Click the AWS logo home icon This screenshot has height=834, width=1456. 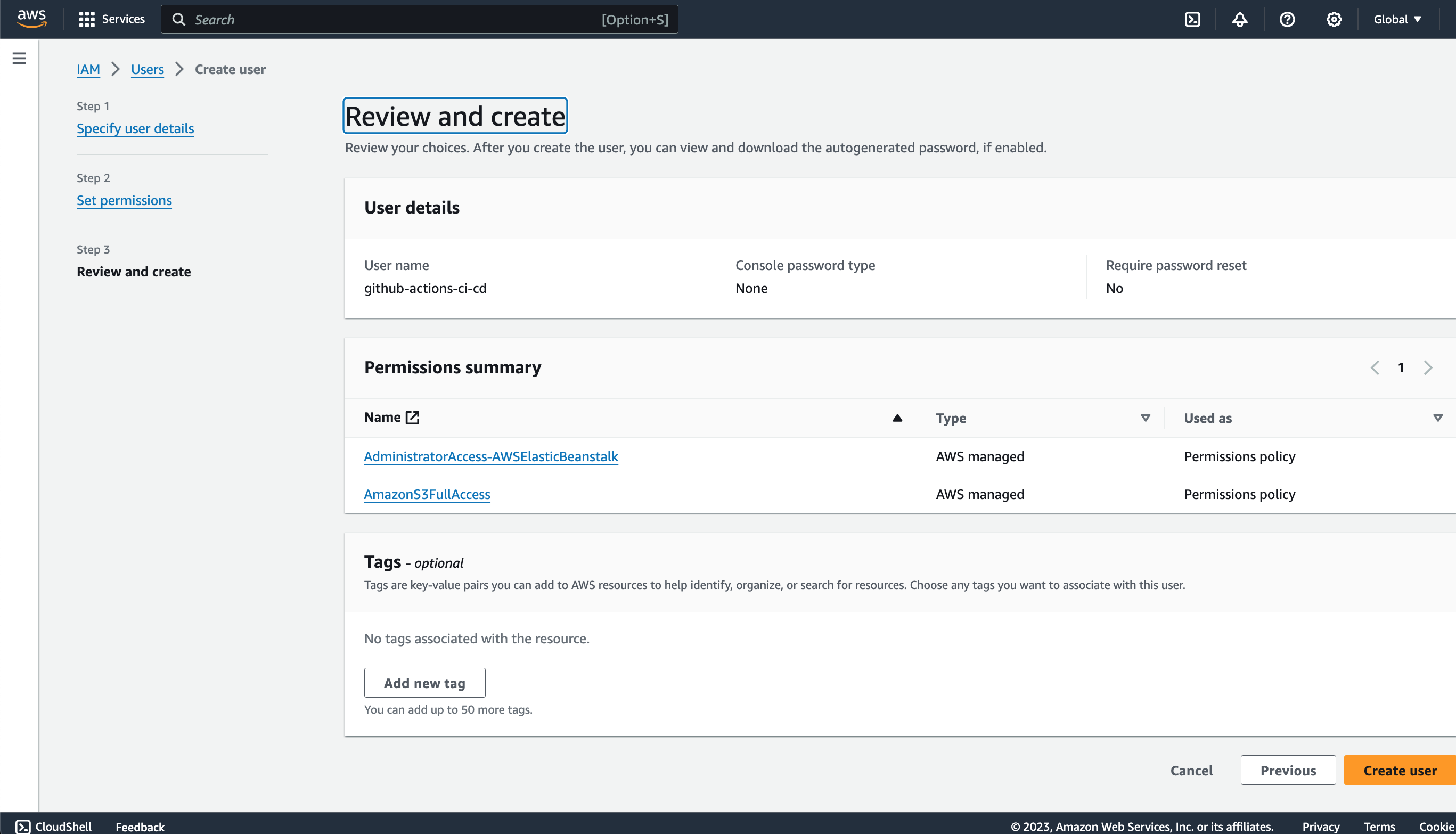[31, 19]
